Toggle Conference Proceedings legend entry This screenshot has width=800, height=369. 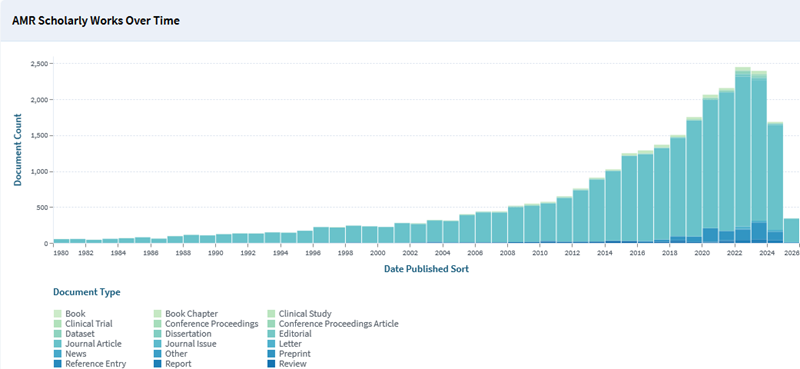pyautogui.click(x=206, y=324)
